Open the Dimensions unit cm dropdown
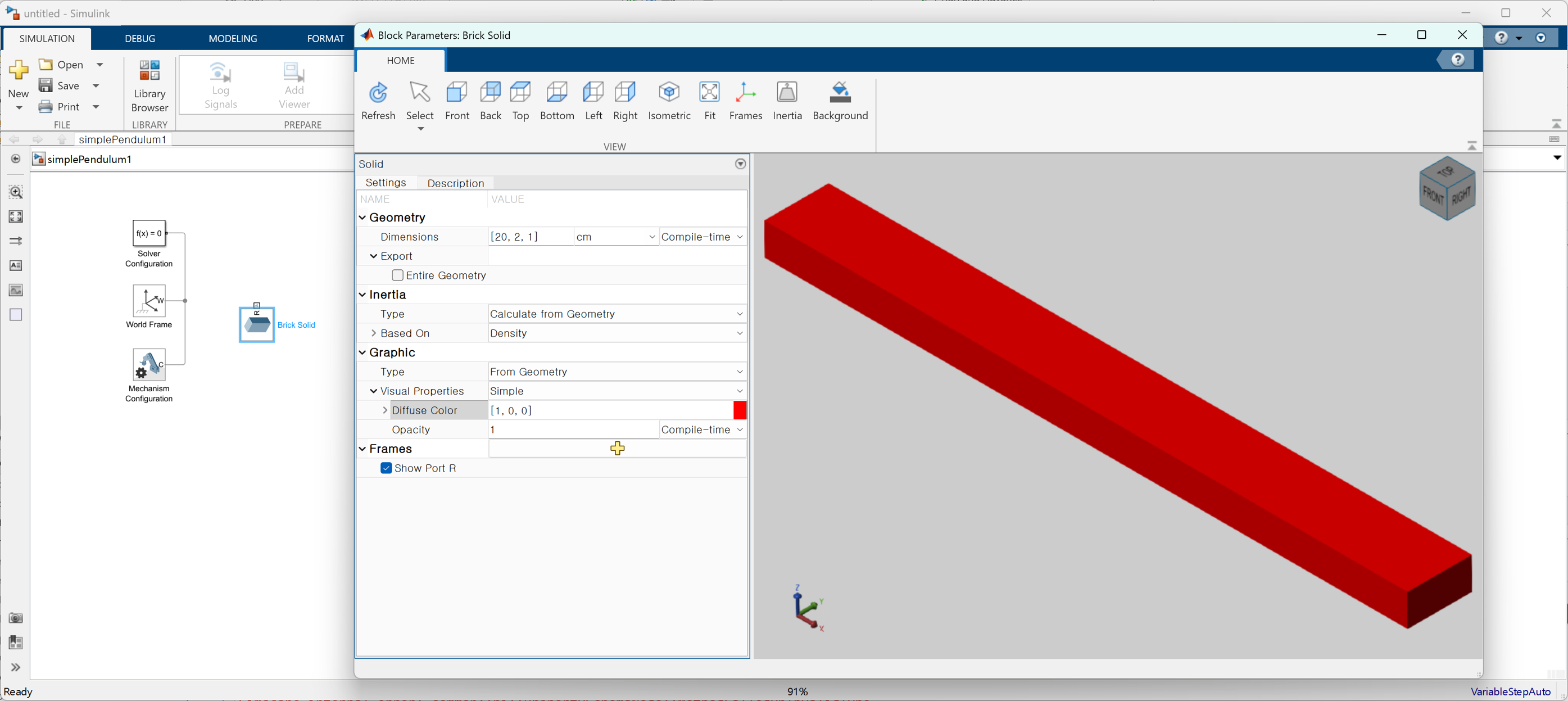1568x701 pixels. 615,237
